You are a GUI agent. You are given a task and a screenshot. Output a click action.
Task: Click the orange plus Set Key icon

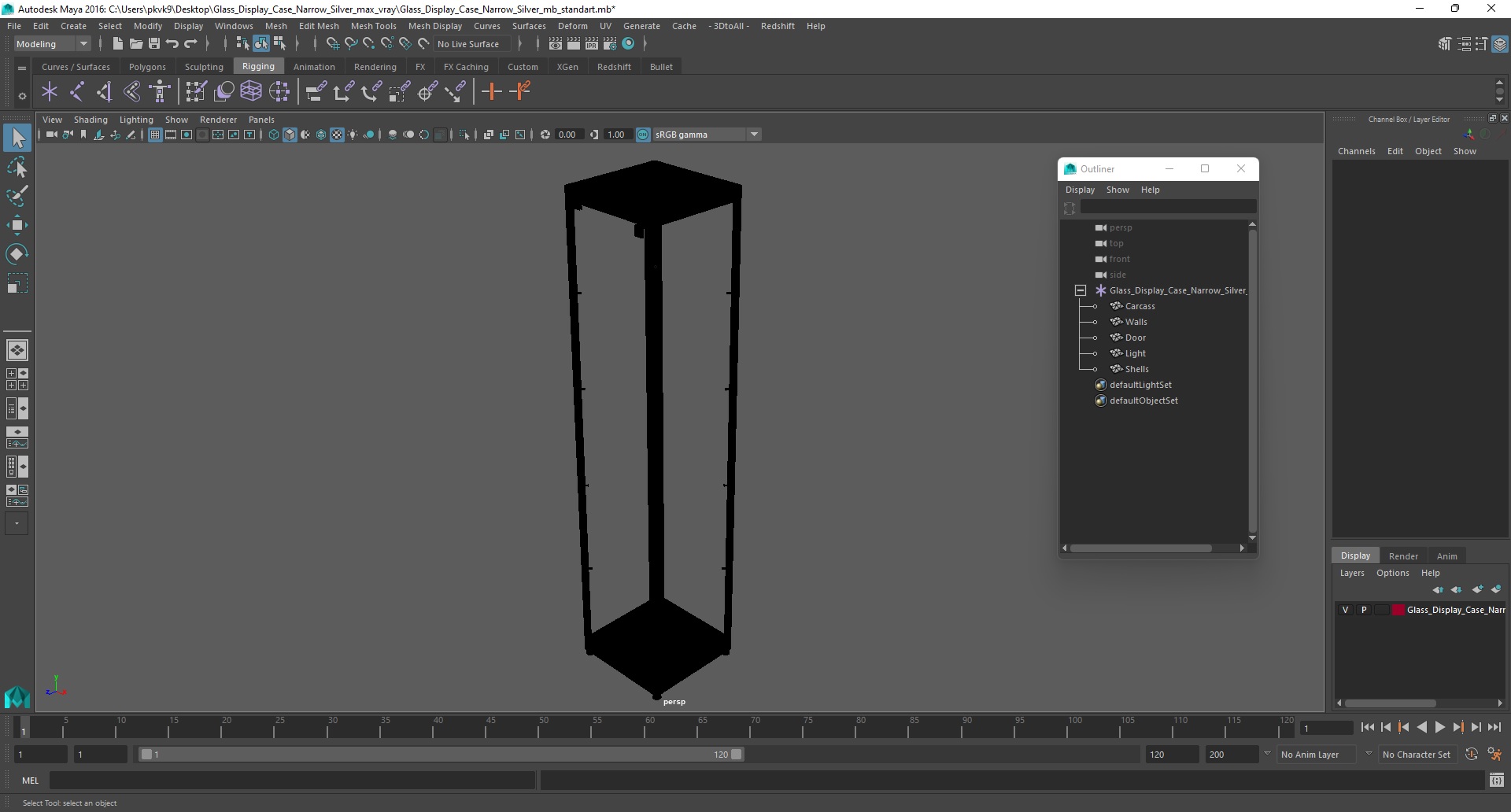pyautogui.click(x=492, y=92)
